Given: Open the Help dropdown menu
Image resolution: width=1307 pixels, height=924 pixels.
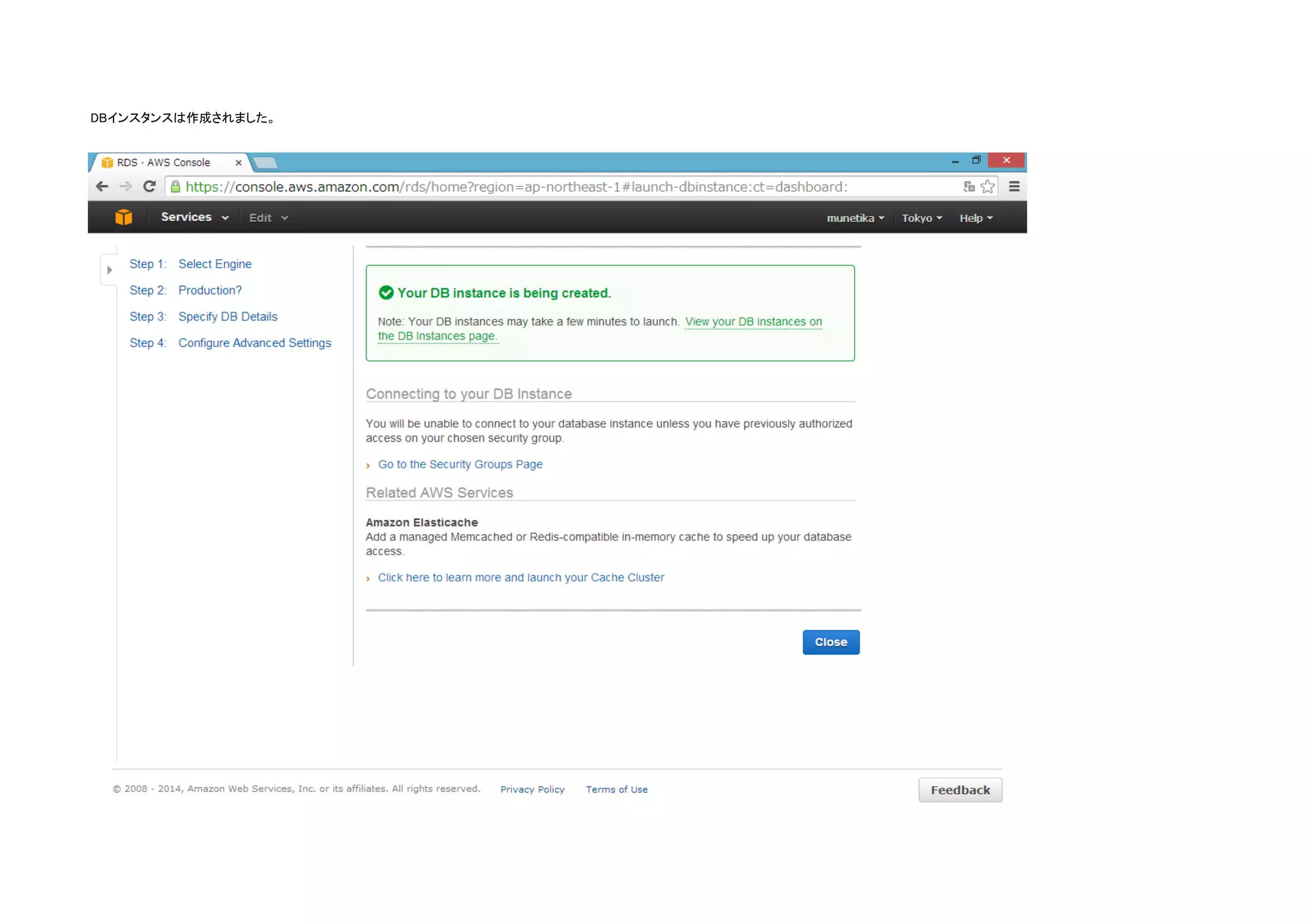Looking at the screenshot, I should point(976,218).
